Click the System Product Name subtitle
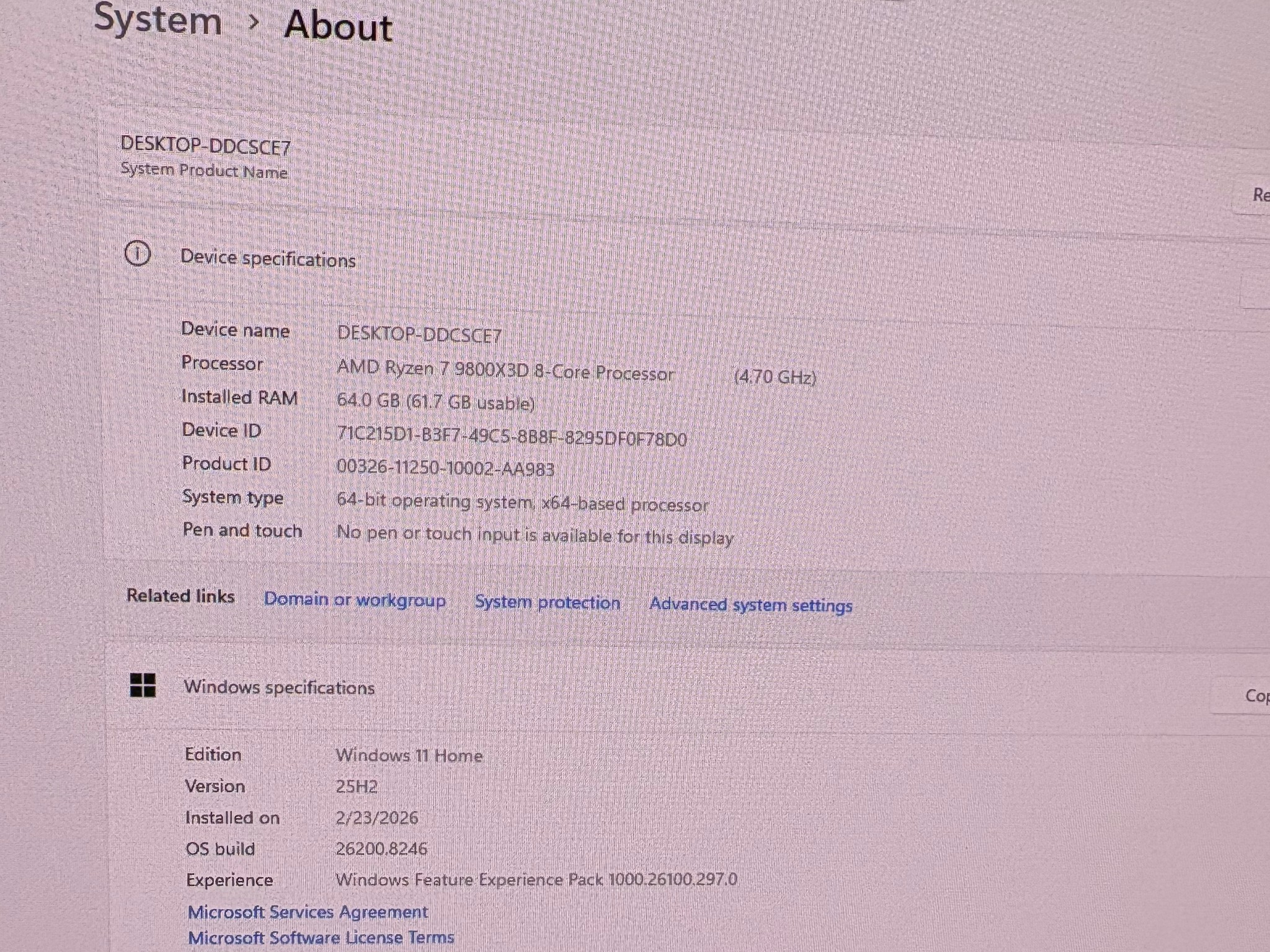This screenshot has height=952, width=1270. (204, 170)
